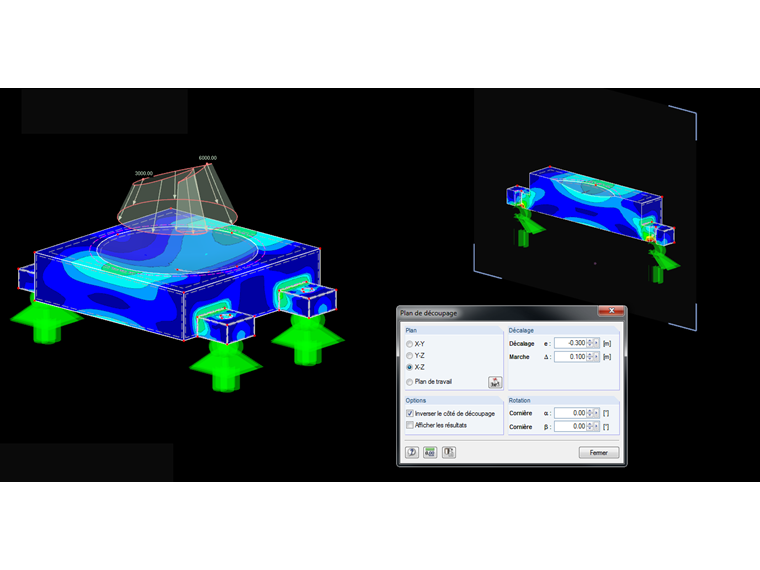Open help in Plan de découpage dialog
Viewport: 760px width, 570px height.
pos(412,452)
